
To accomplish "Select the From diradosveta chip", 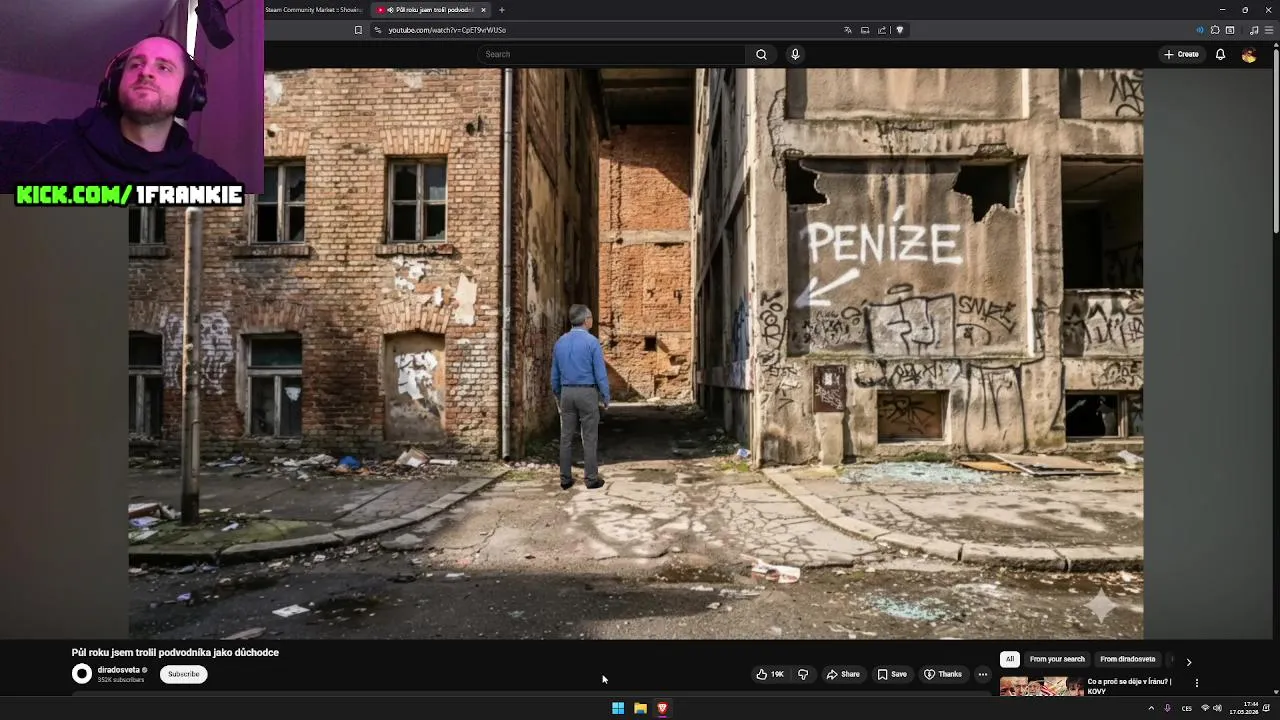I will pos(1127,659).
